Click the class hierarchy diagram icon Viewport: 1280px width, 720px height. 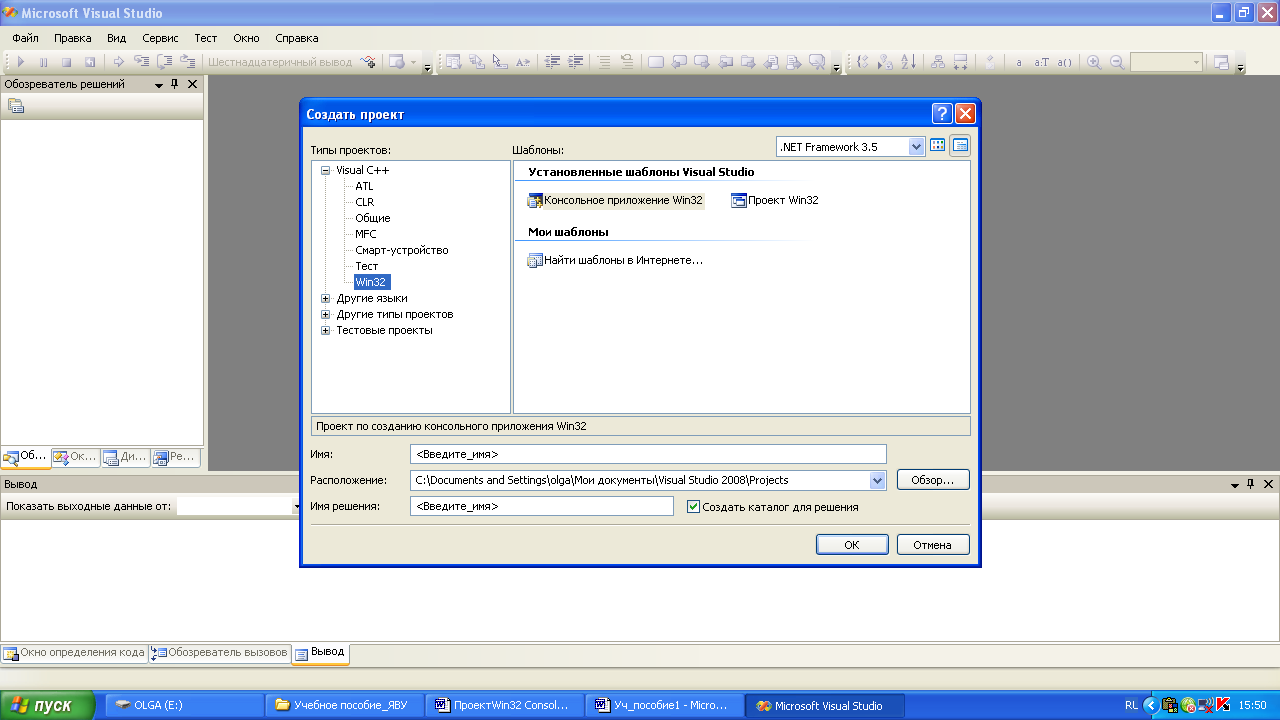pyautogui.click(x=938, y=62)
